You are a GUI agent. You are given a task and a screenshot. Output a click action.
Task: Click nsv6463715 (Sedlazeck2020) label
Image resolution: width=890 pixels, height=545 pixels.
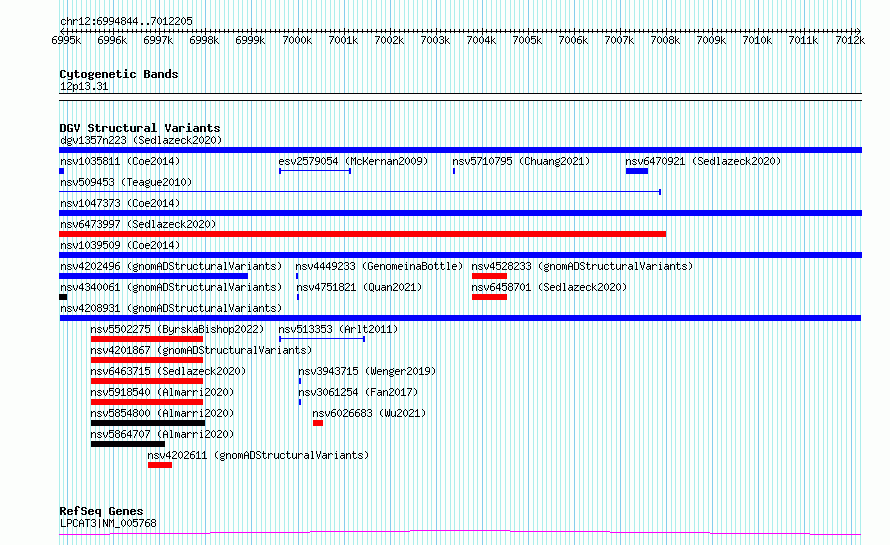click(x=168, y=371)
